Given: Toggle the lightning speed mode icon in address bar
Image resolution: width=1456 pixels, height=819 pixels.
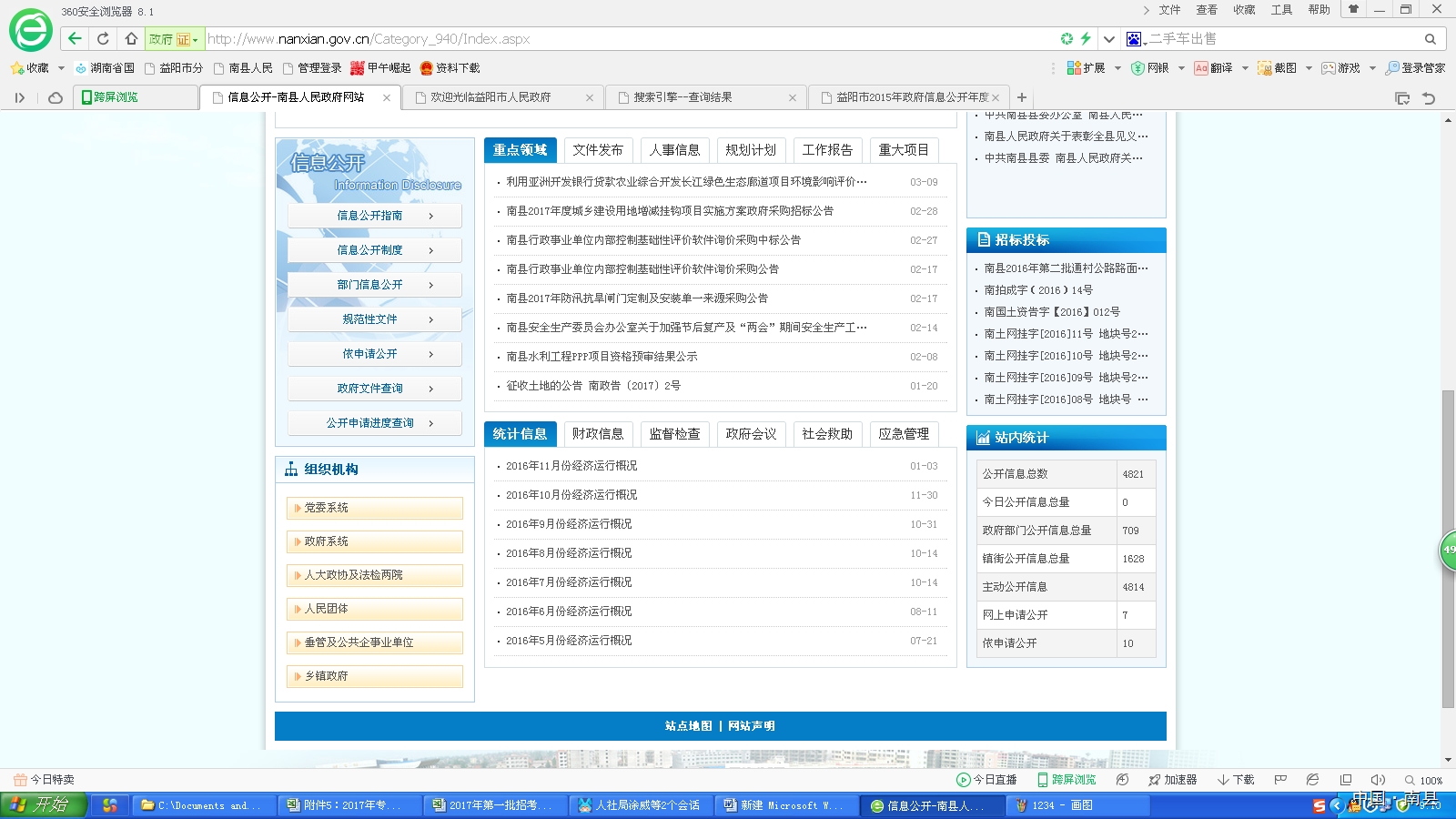Looking at the screenshot, I should click(1086, 38).
